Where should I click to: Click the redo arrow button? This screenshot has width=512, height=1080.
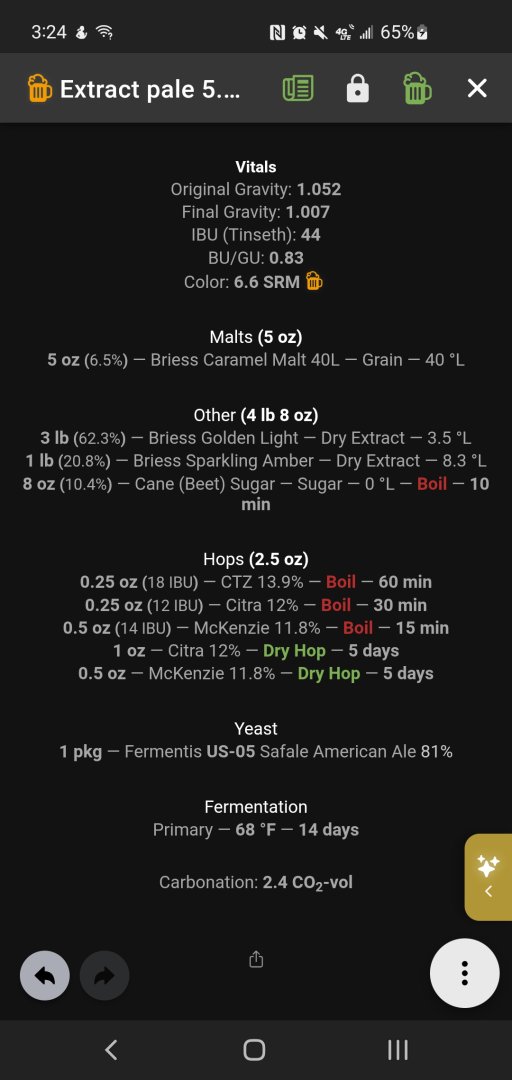[x=104, y=975]
